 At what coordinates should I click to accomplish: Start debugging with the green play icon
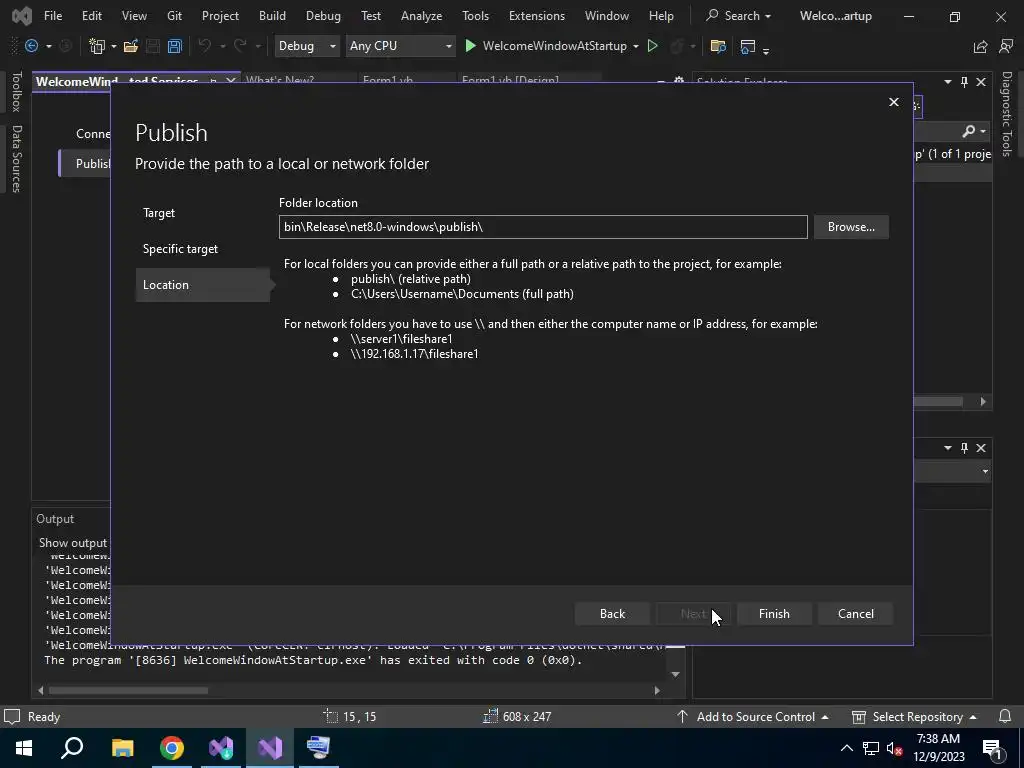point(470,46)
